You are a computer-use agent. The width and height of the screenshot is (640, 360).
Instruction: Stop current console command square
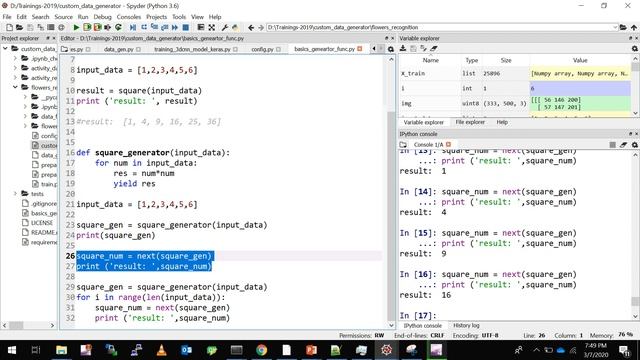pos(612,144)
